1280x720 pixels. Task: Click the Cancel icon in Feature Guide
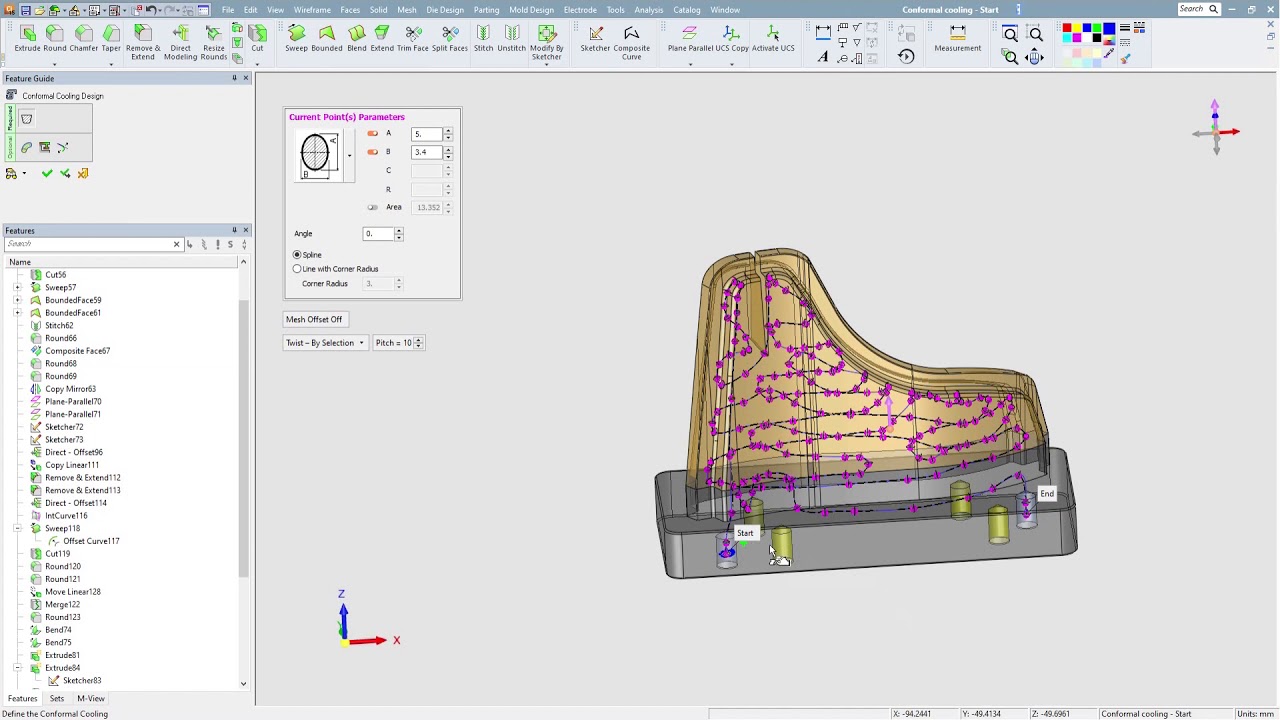(83, 174)
